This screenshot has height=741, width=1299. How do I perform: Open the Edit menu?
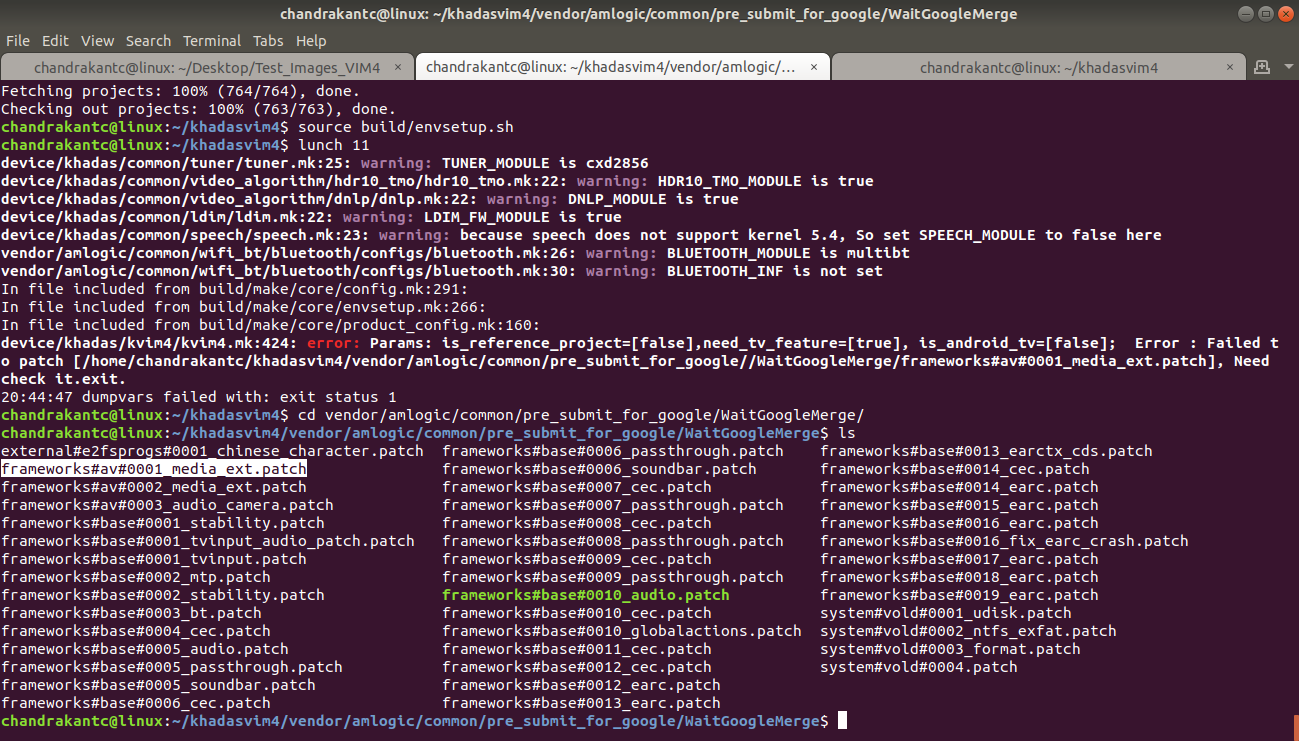coord(55,41)
